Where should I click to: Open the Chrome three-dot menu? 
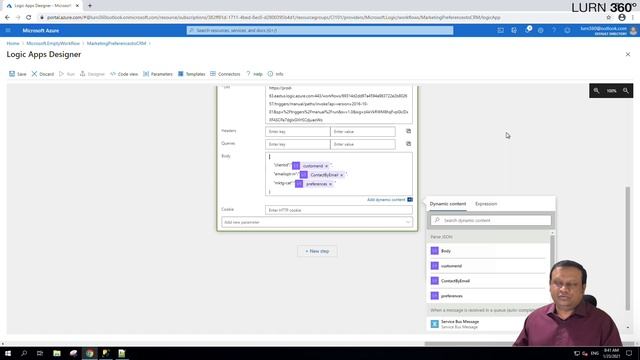(633, 18)
